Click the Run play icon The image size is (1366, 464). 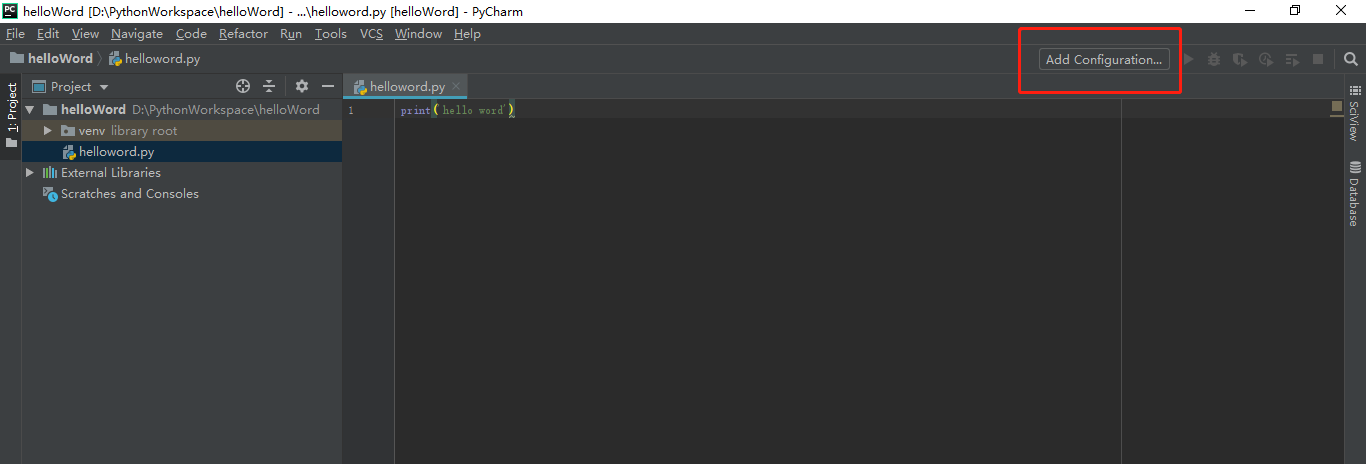1189,59
